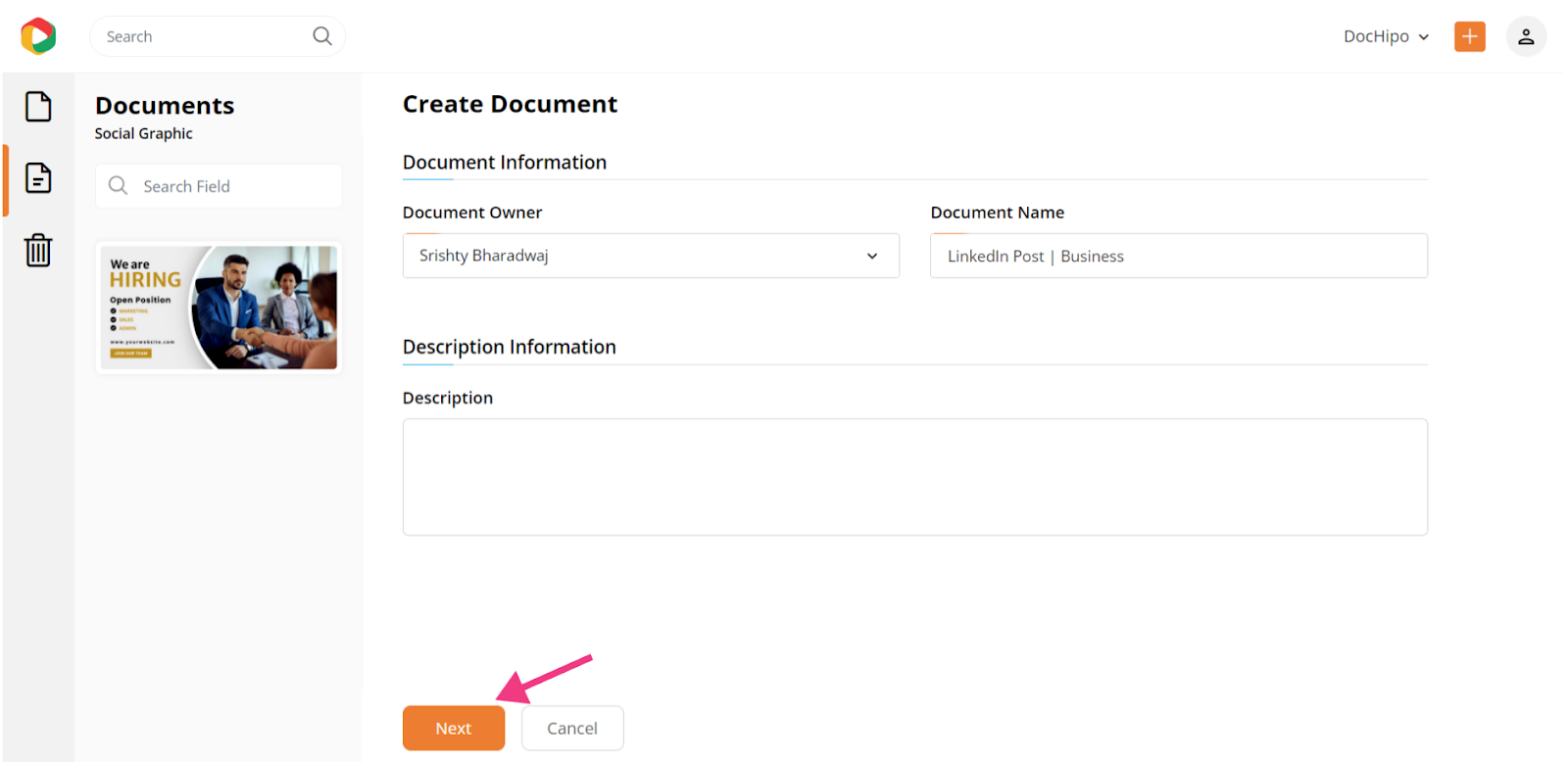
Task: Click the Search Field input in Documents panel
Action: 219,186
